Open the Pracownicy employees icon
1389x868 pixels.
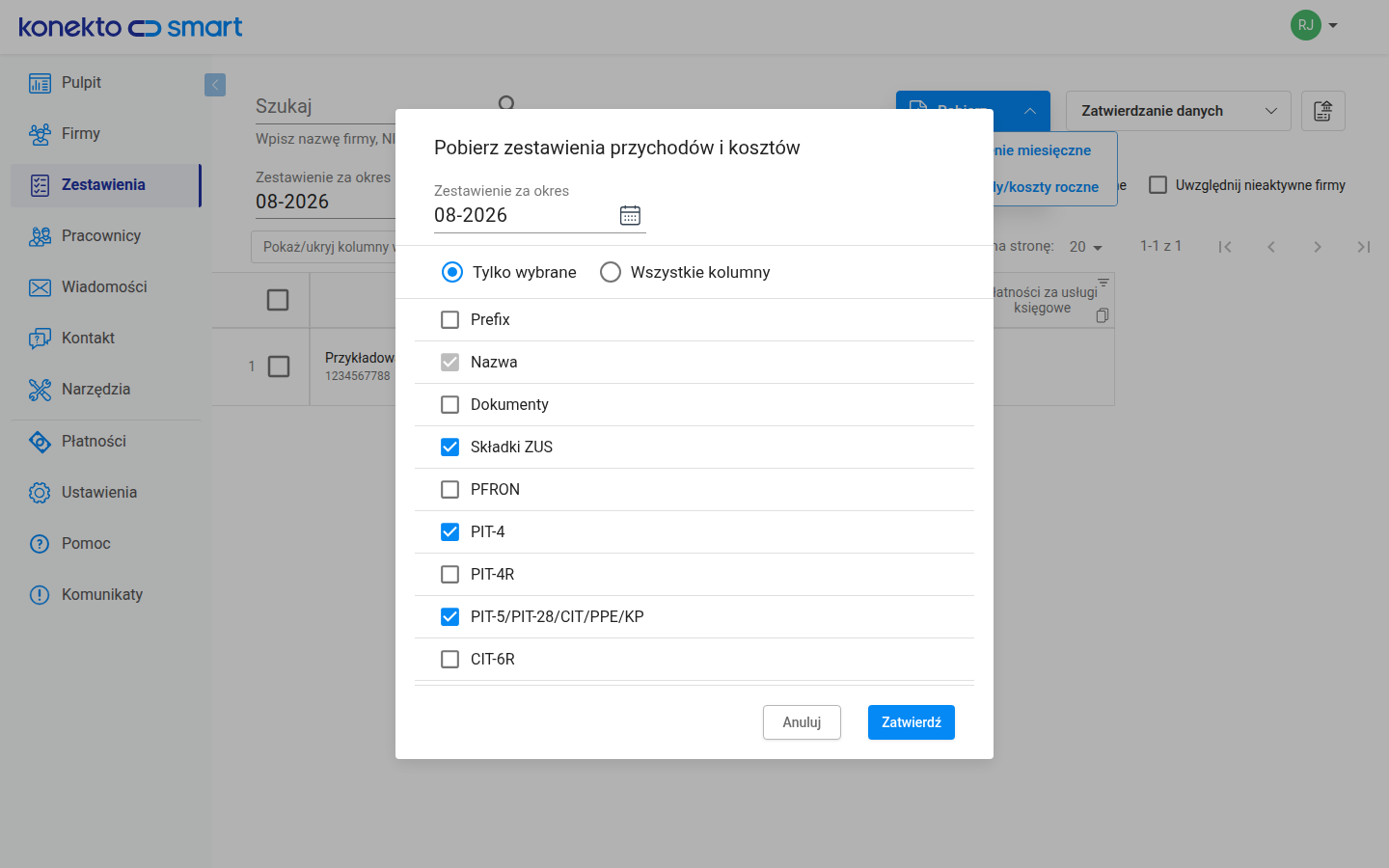pyautogui.click(x=40, y=236)
